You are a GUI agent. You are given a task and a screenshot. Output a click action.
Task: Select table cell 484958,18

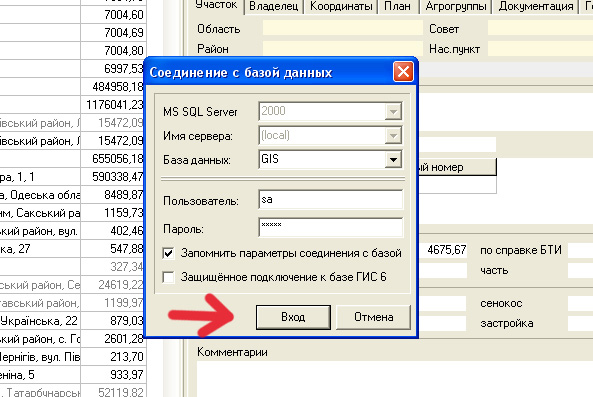[113, 87]
